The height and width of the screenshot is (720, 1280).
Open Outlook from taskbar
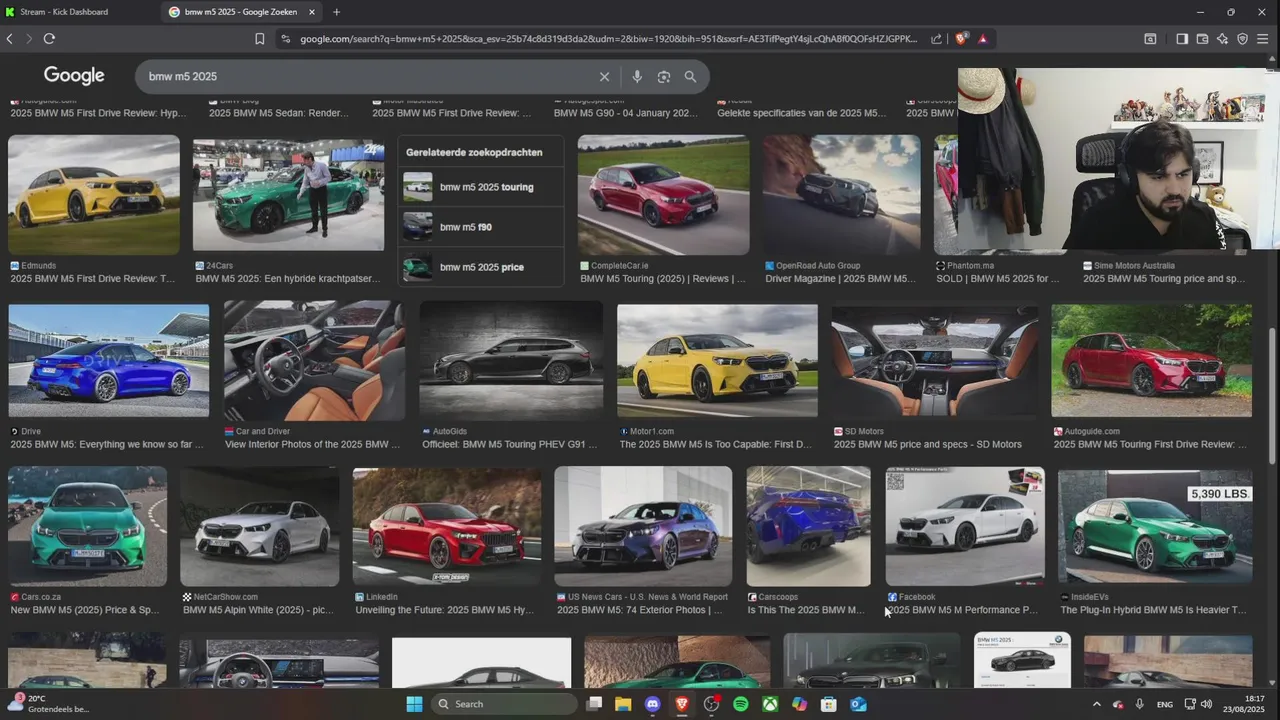click(858, 704)
